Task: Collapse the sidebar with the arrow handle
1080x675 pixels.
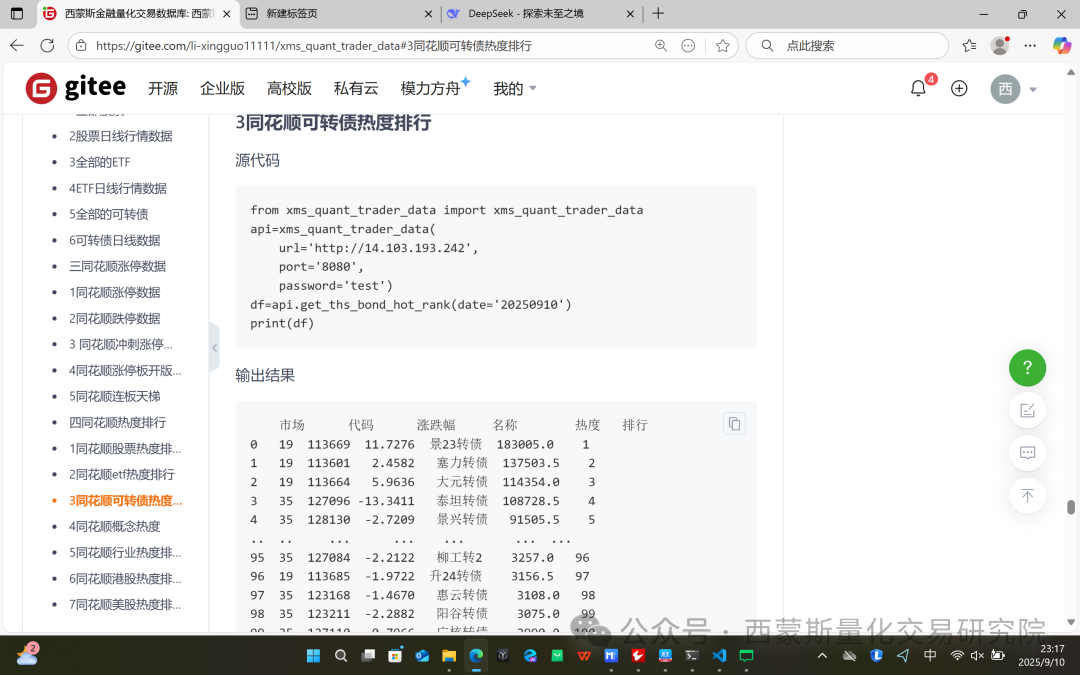Action: (x=214, y=348)
